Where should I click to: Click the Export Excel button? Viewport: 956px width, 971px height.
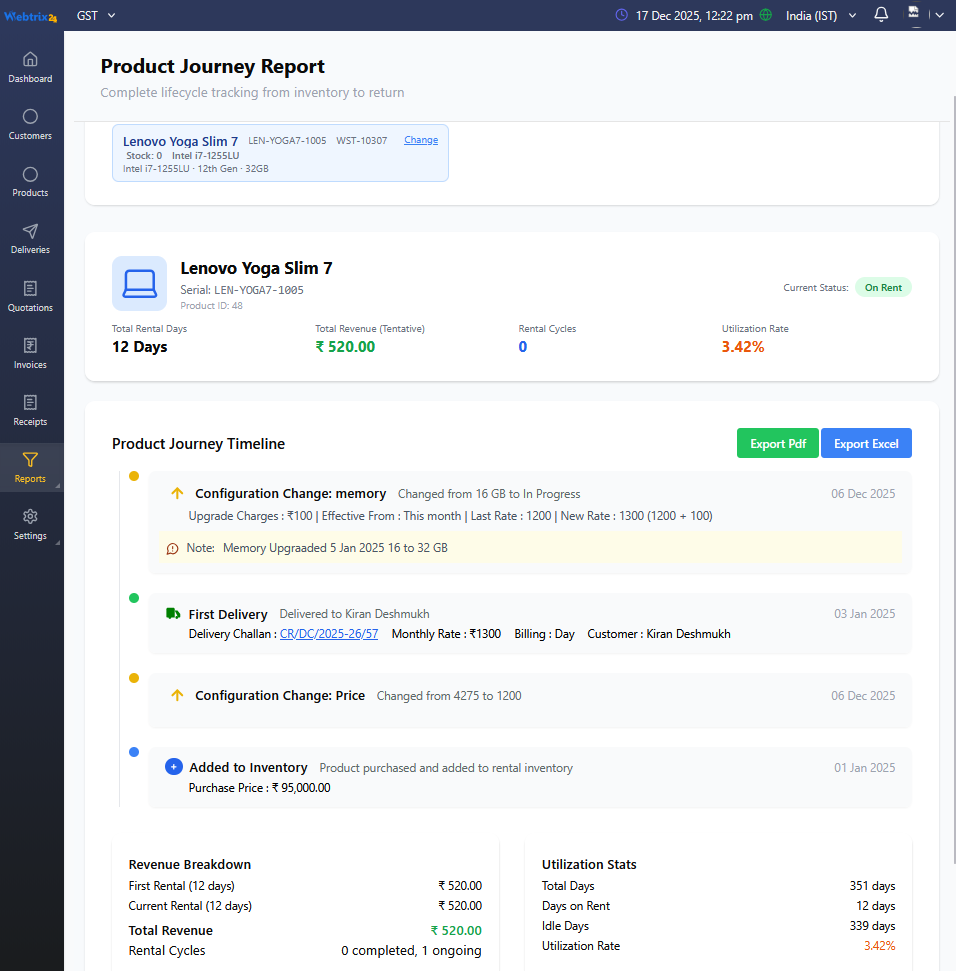tap(866, 444)
